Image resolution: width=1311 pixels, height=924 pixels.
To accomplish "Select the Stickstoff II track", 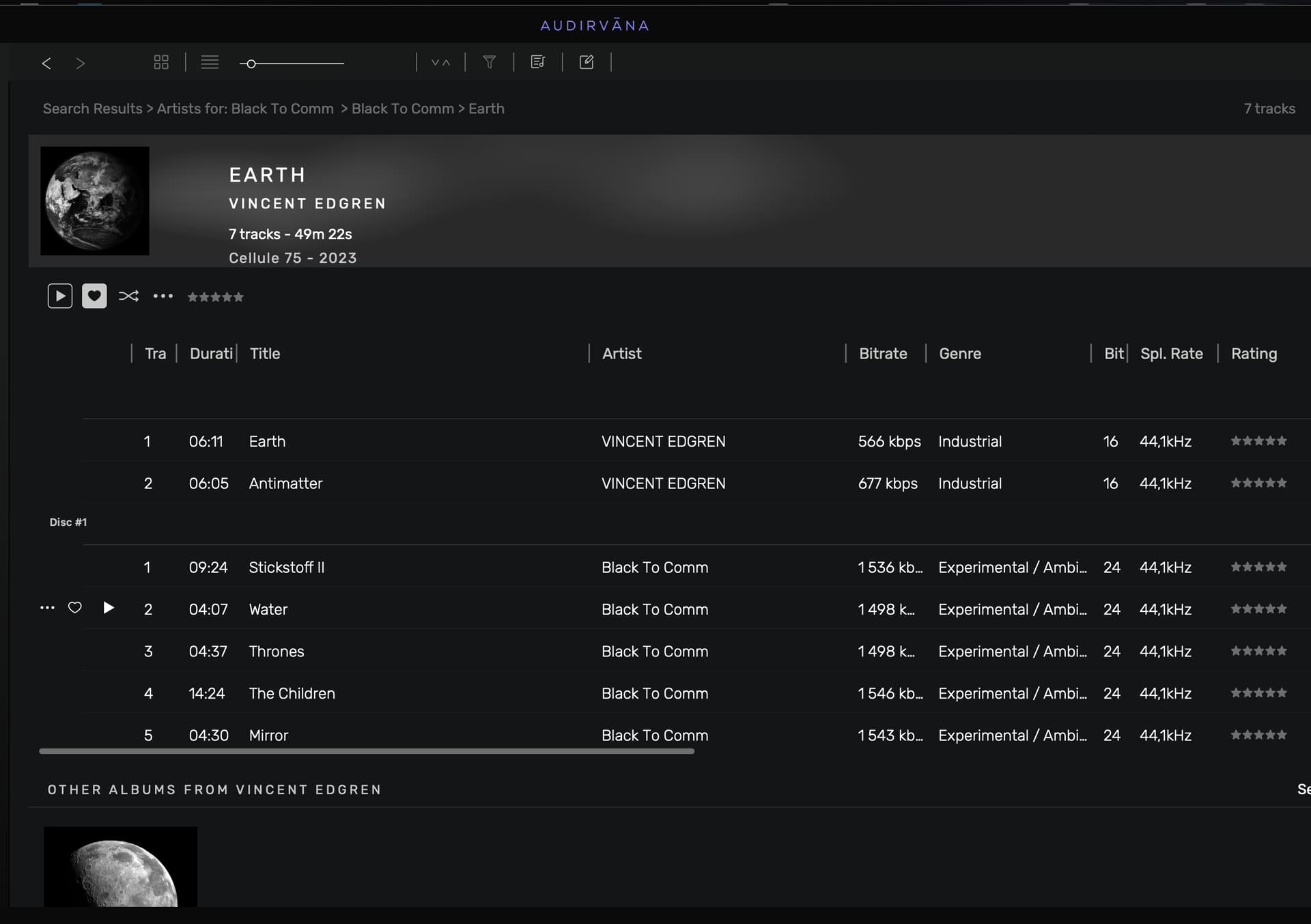I will 287,568.
